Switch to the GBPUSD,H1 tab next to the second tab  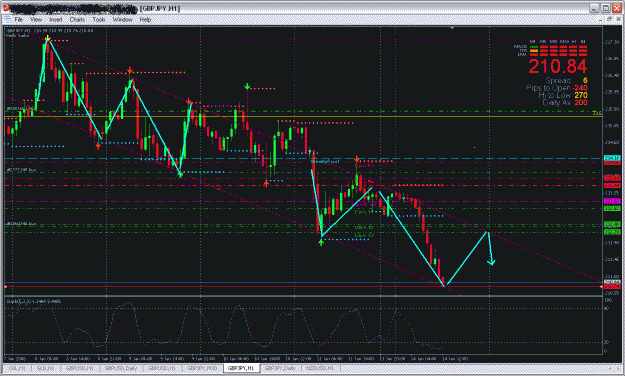pyautogui.click(x=79, y=368)
